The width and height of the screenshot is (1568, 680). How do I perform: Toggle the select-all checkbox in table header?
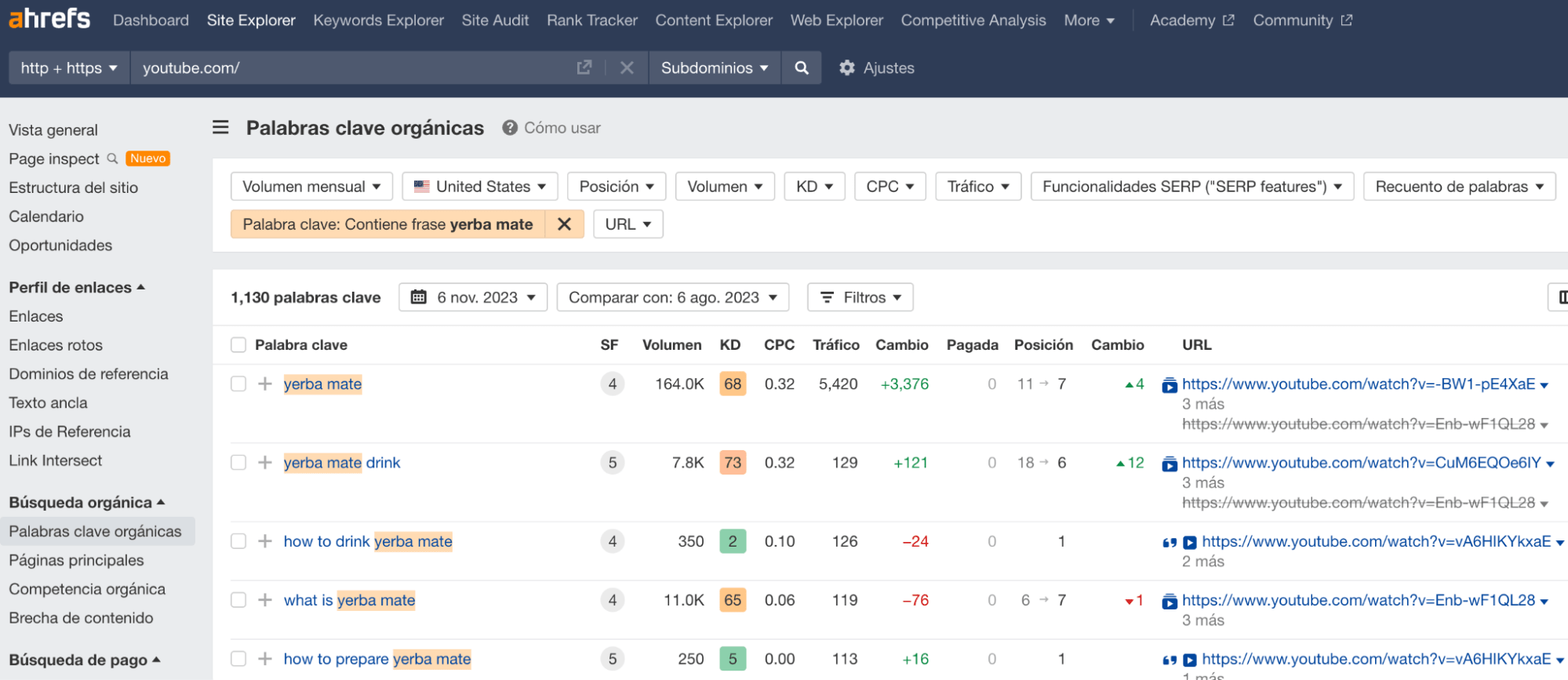238,345
